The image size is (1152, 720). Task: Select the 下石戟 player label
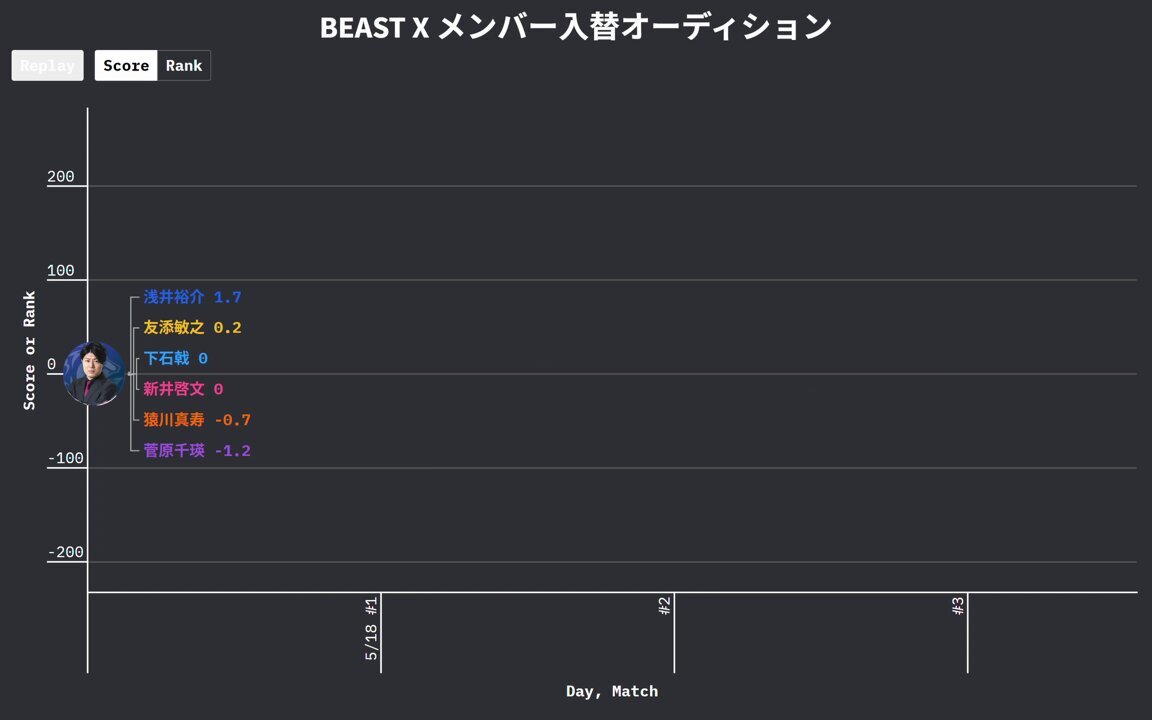click(175, 359)
